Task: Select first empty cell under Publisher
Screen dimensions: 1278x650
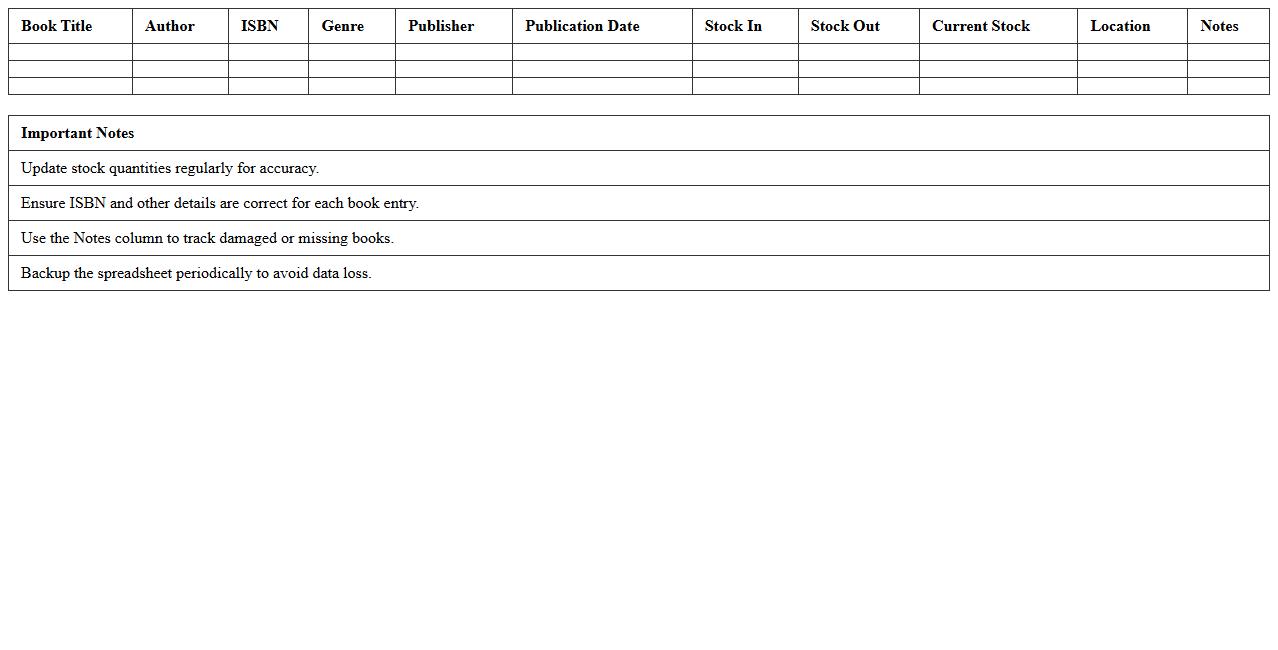Action: (x=453, y=52)
